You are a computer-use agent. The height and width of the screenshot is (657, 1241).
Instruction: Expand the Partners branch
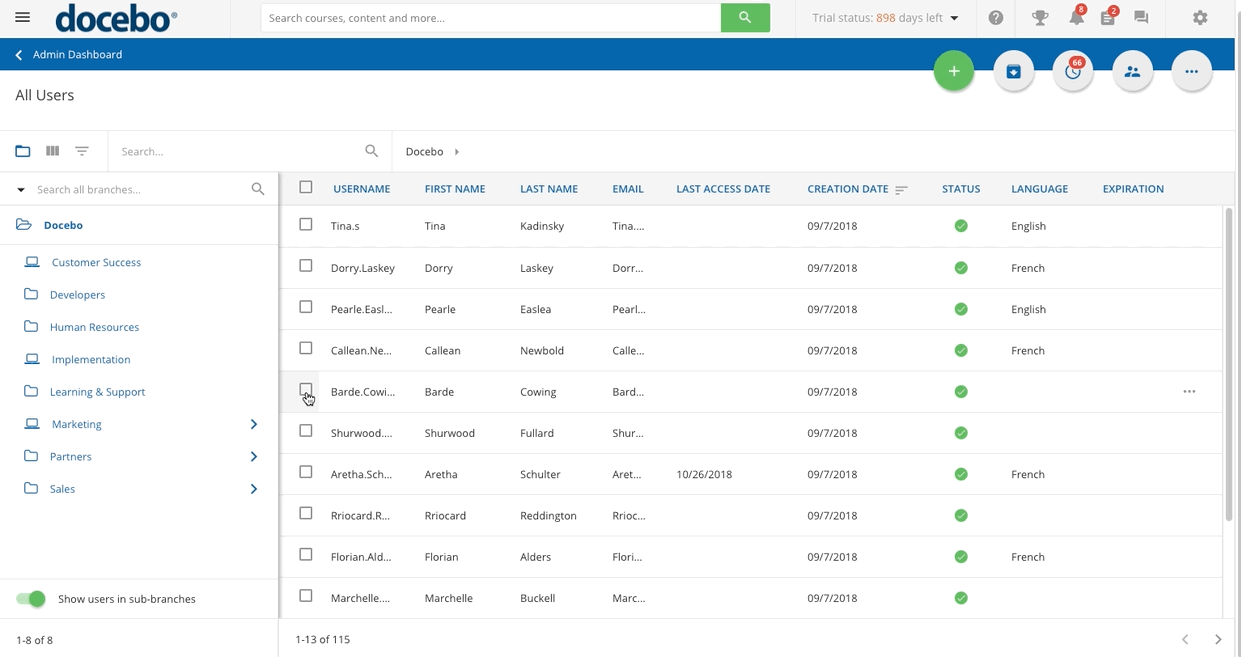(254, 457)
